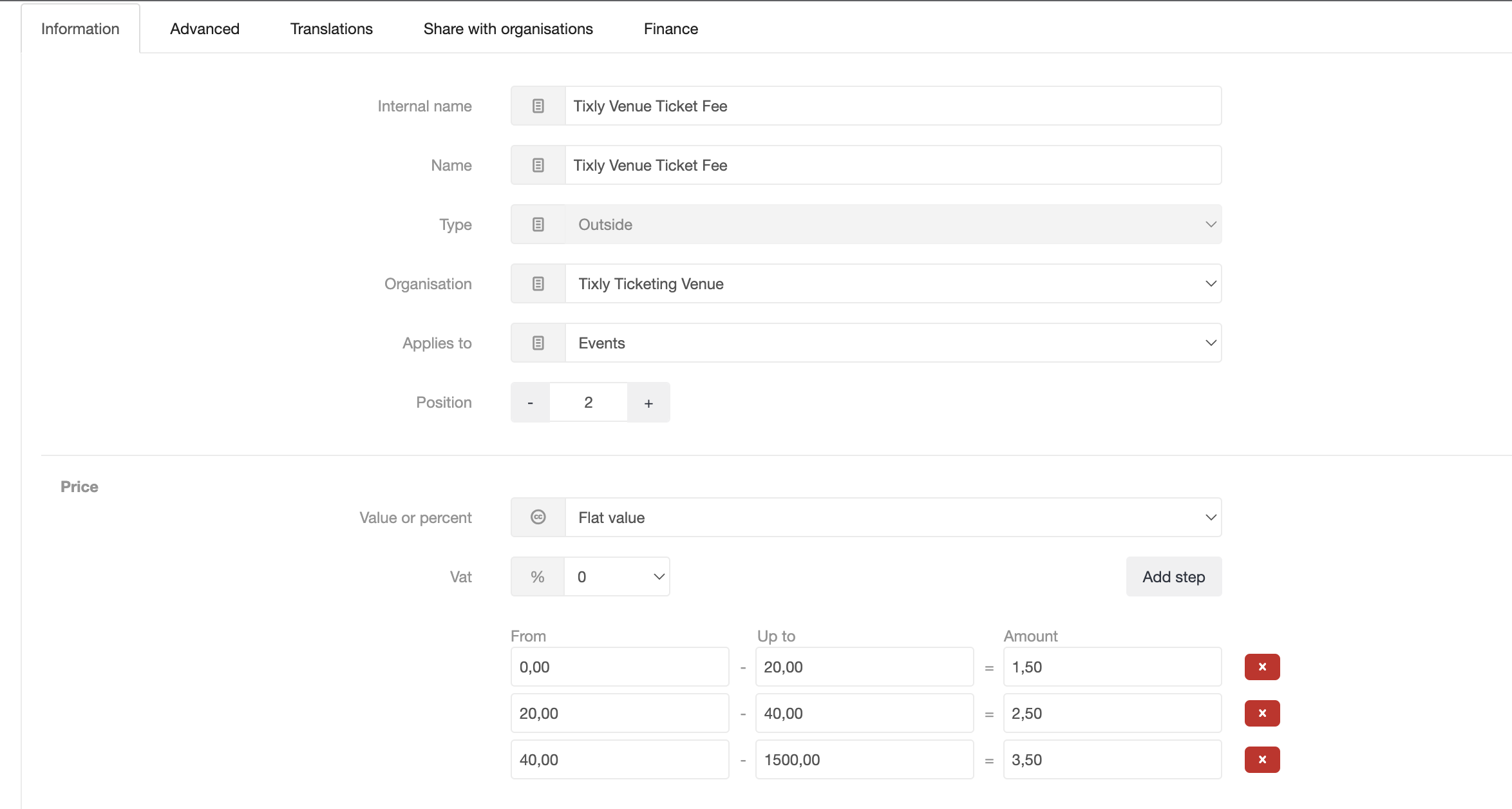The image size is (1512, 809).
Task: Open the Organisation dropdown
Action: [x=893, y=283]
